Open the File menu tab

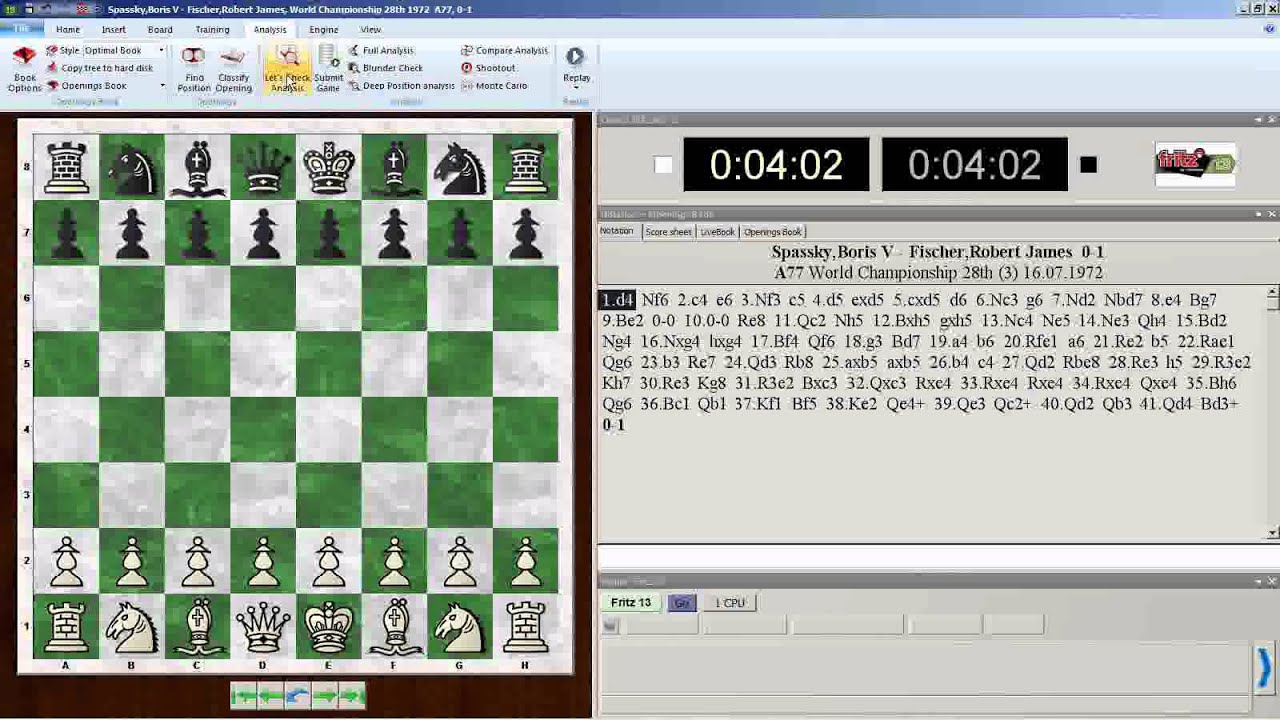(x=22, y=29)
